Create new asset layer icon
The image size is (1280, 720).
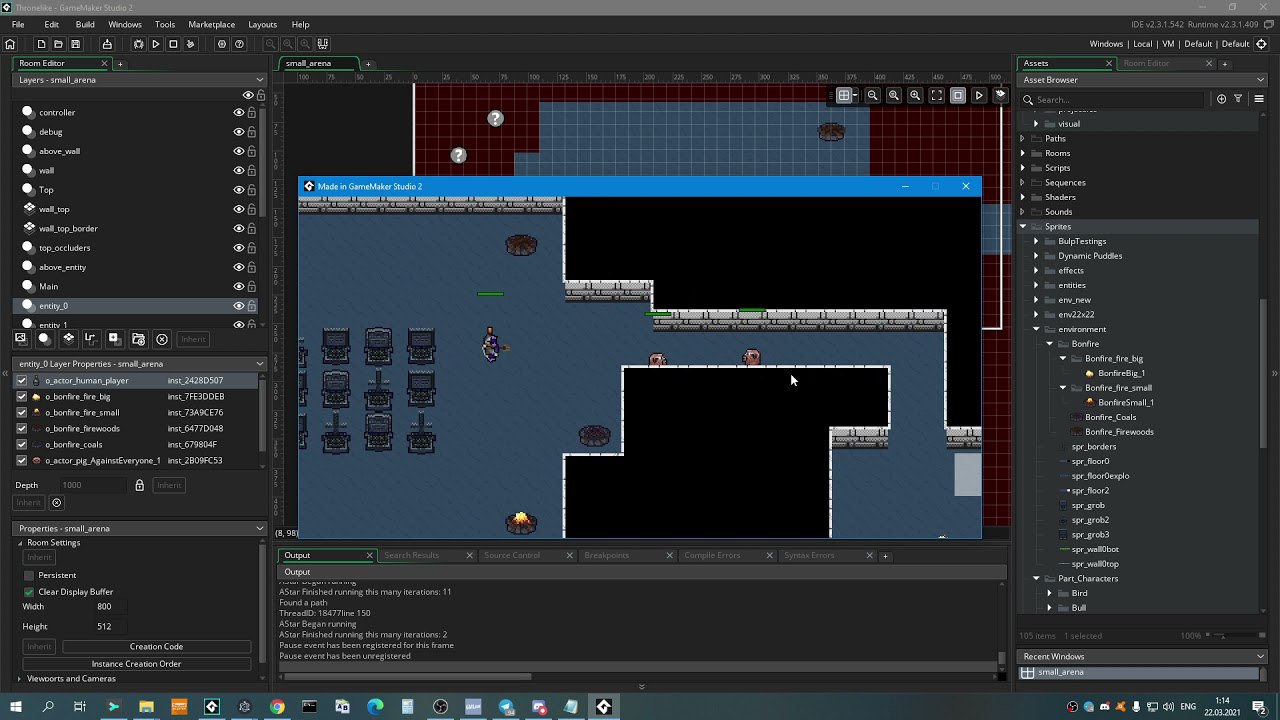tap(114, 338)
